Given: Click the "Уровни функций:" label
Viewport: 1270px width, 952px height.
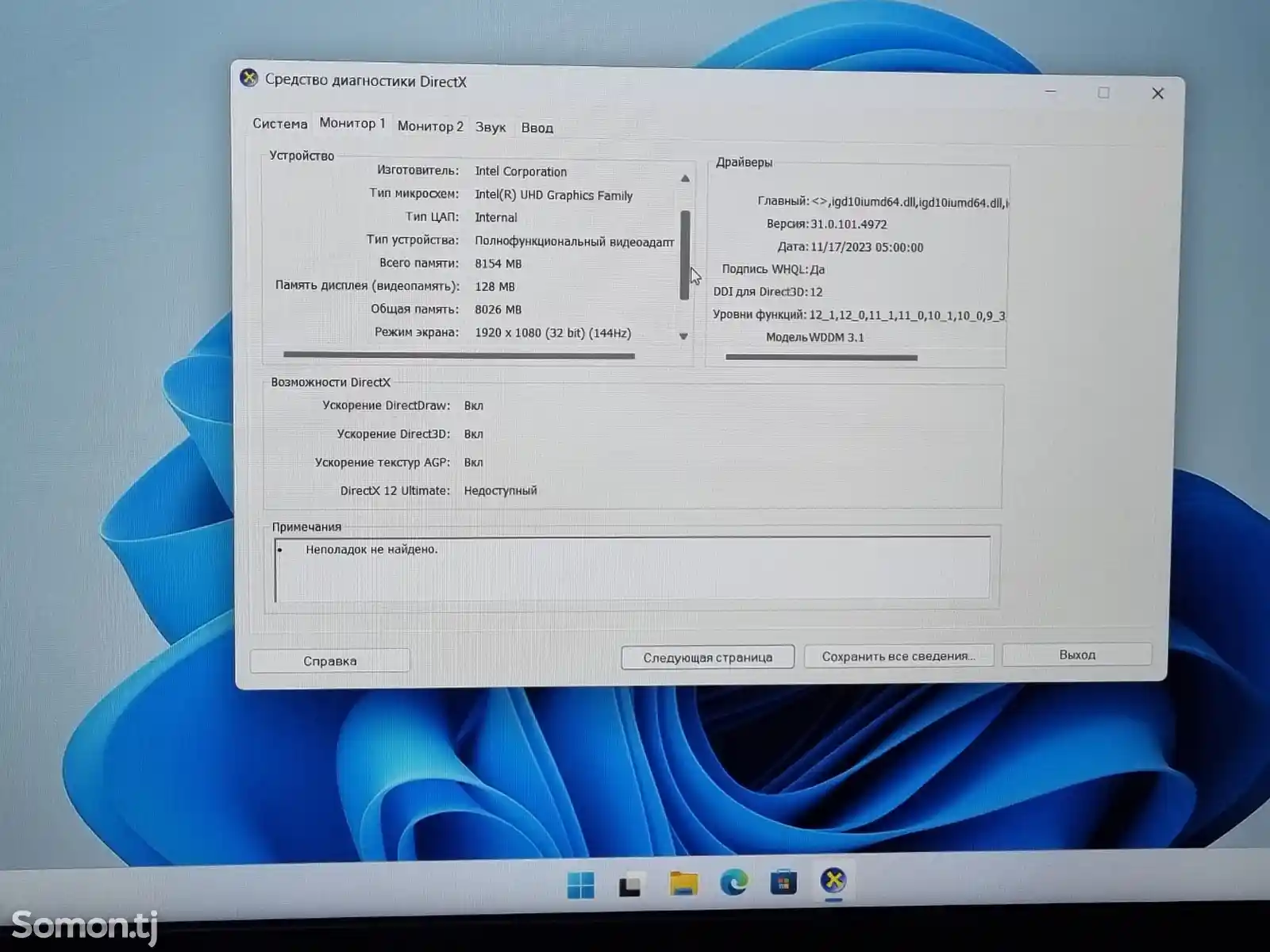Looking at the screenshot, I should click(x=760, y=315).
